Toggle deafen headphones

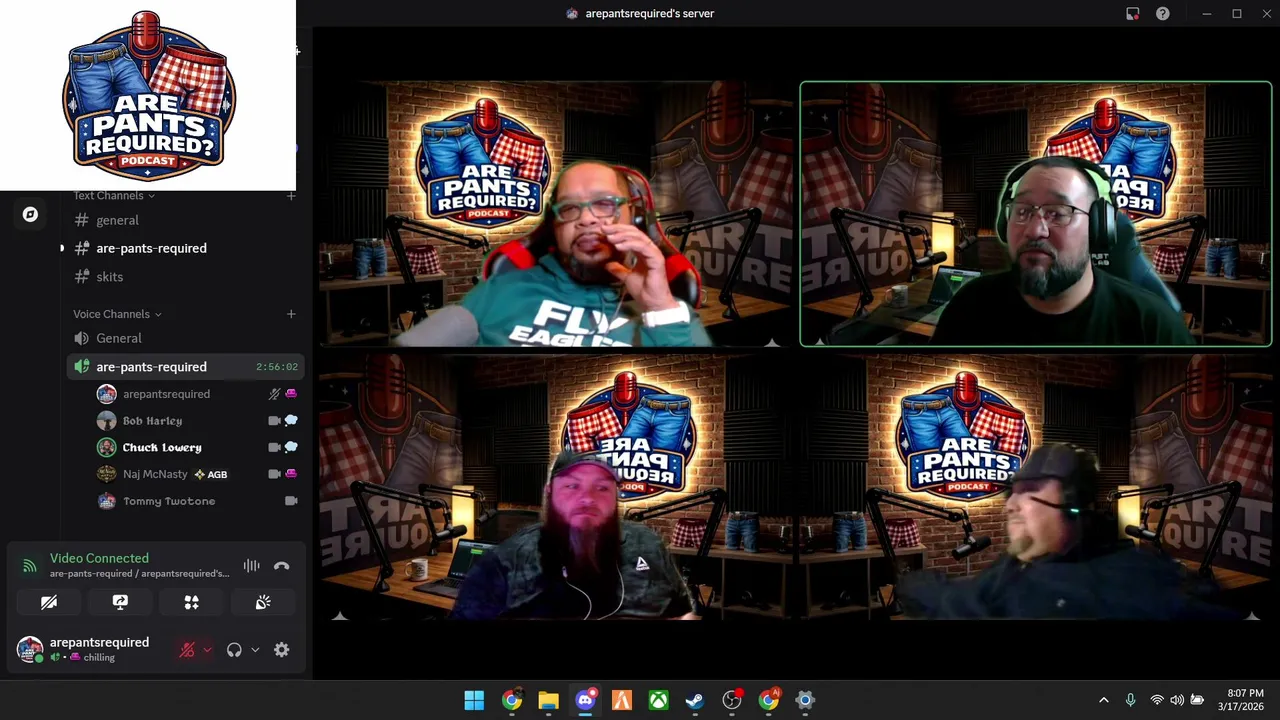pos(234,650)
